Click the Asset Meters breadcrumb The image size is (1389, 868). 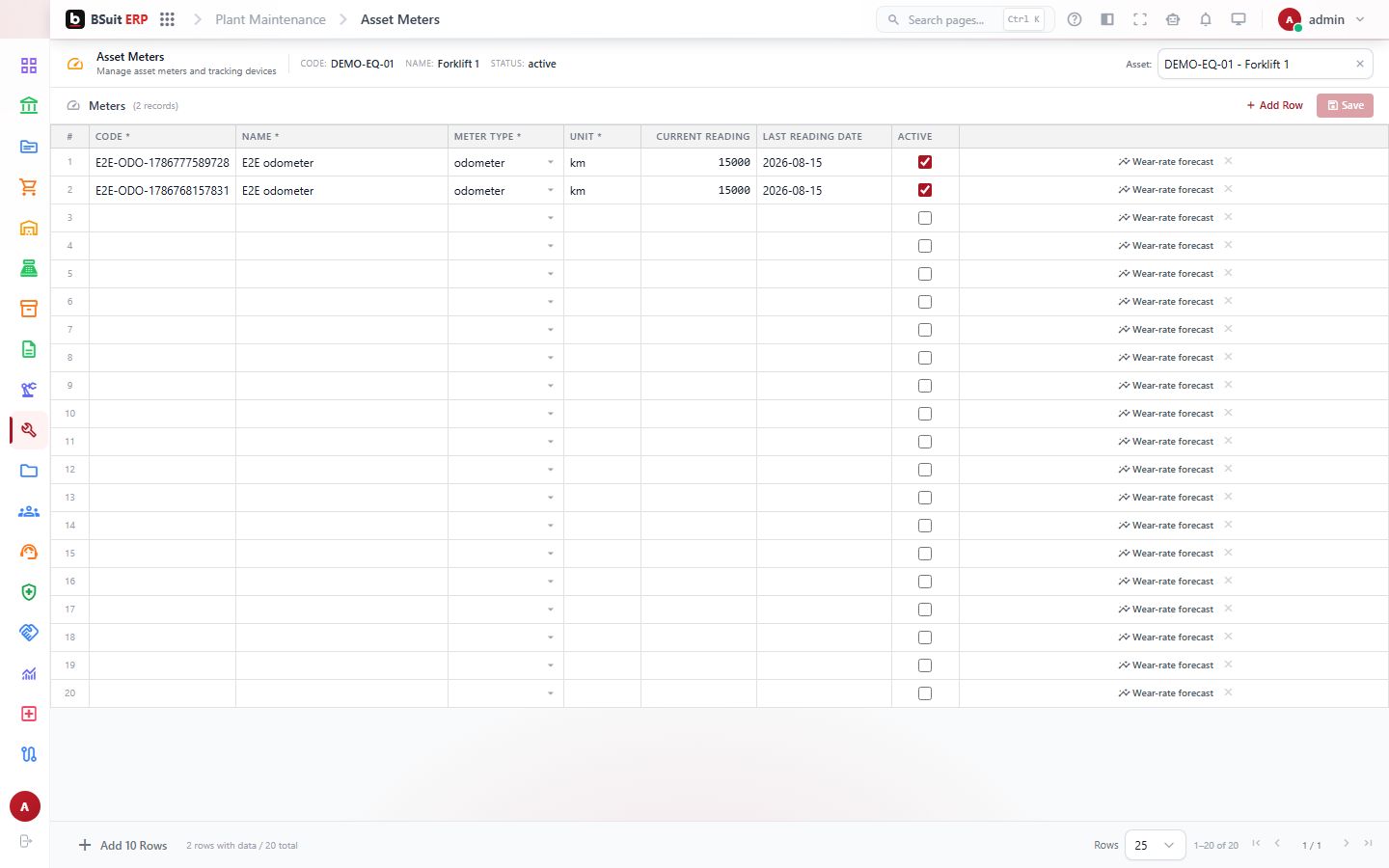400,19
